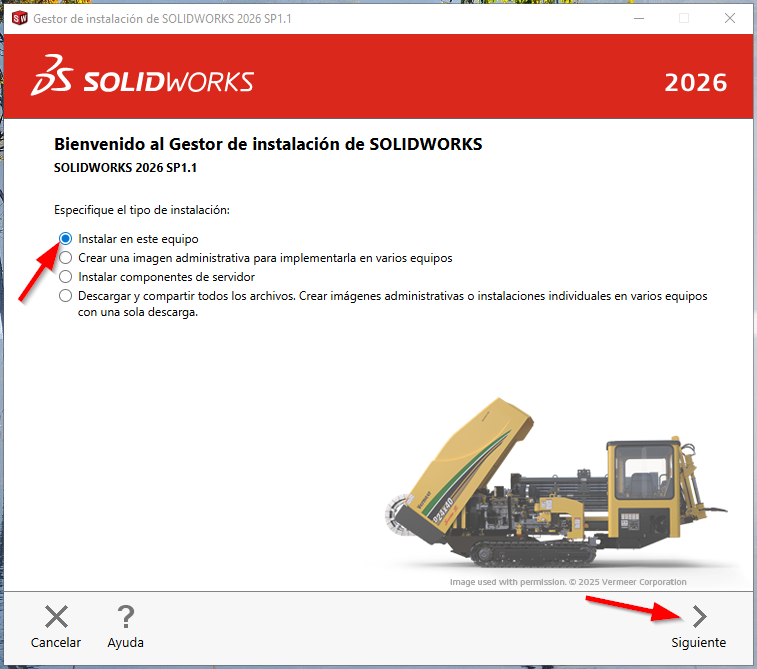
Task: Click the drilling machine image
Action: pos(556,483)
